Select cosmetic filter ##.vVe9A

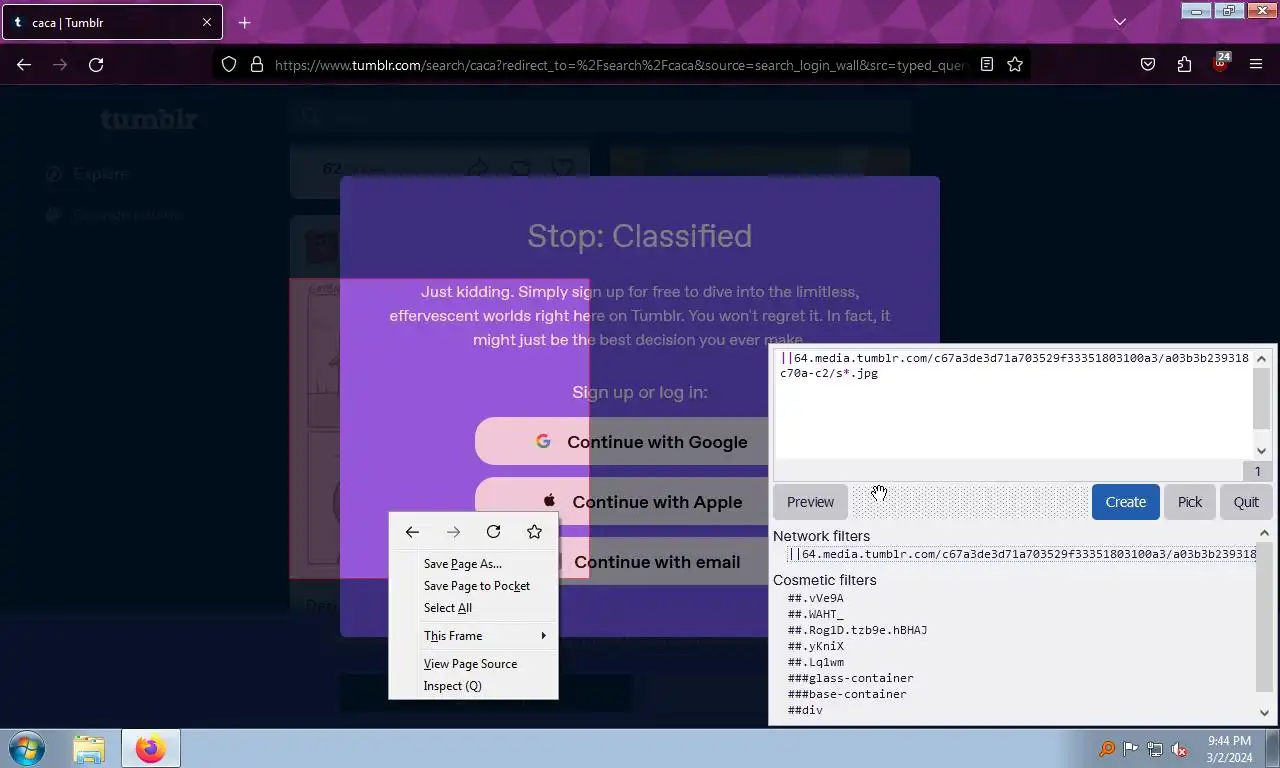[x=815, y=598]
